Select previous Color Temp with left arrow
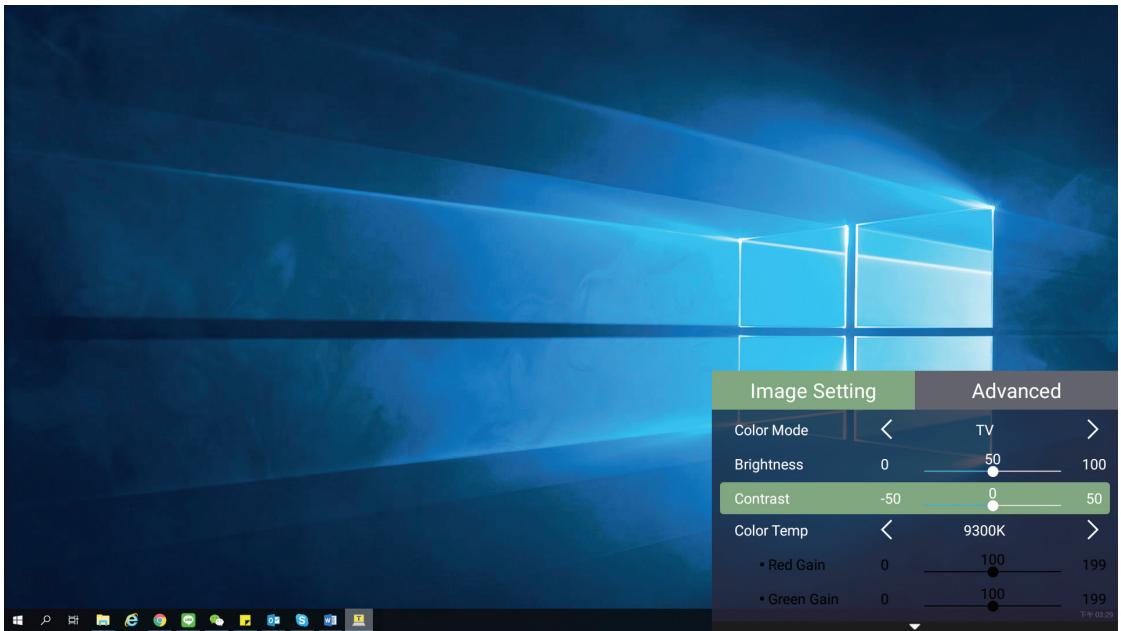 pos(887,530)
